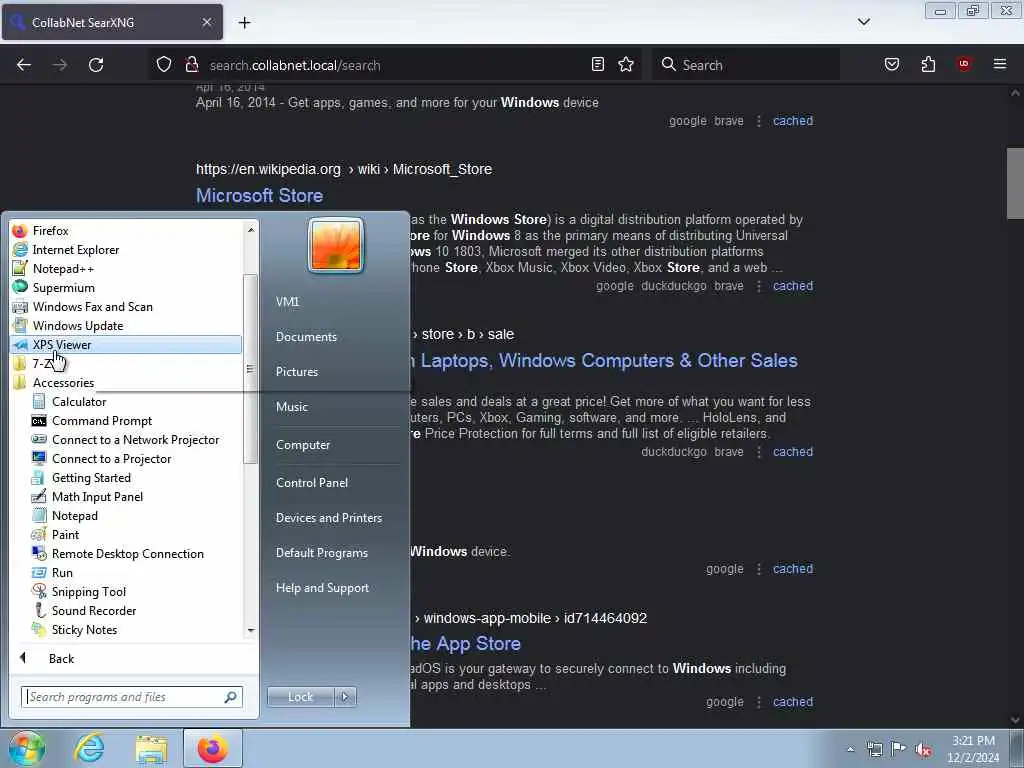Open Sound Recorder
This screenshot has height=768, width=1024.
click(94, 610)
